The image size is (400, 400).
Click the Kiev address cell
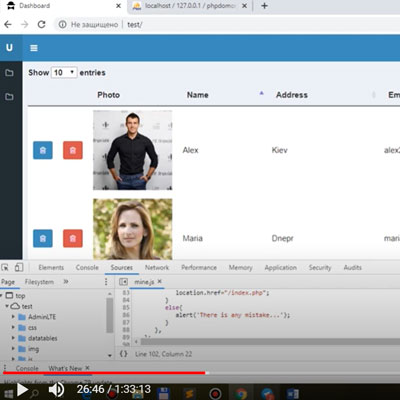tap(280, 150)
